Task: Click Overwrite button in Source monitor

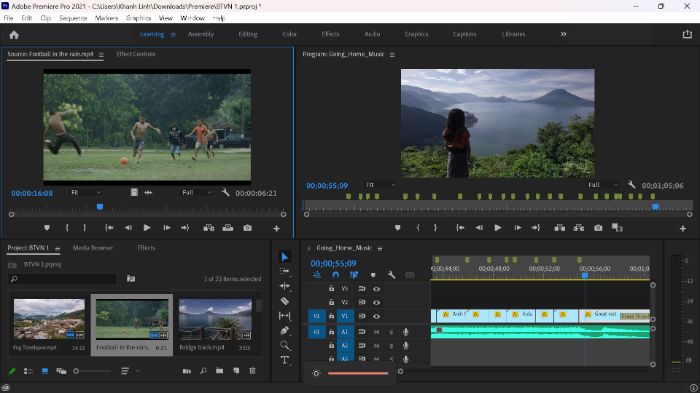Action: coord(228,228)
